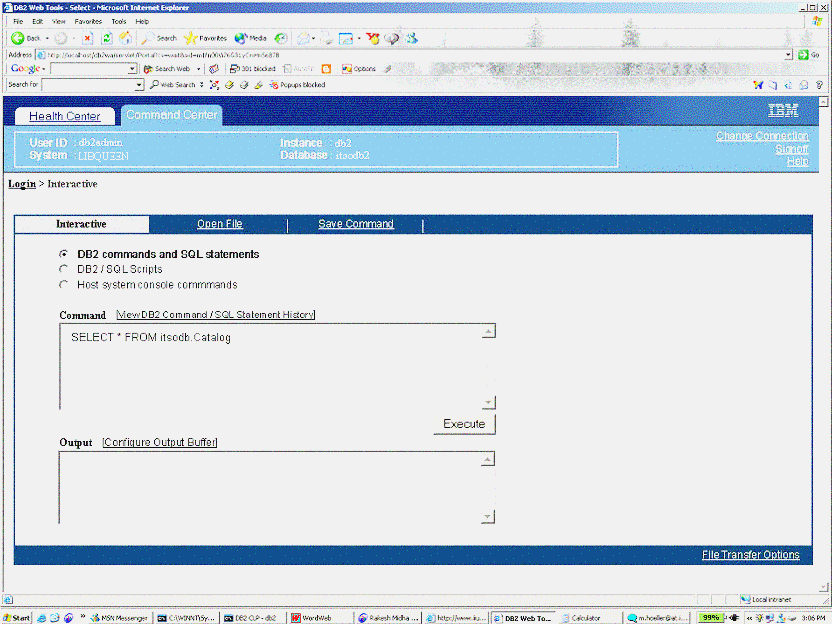Choose Host system console commands option
The height and width of the screenshot is (624, 832).
pyautogui.click(x=65, y=284)
